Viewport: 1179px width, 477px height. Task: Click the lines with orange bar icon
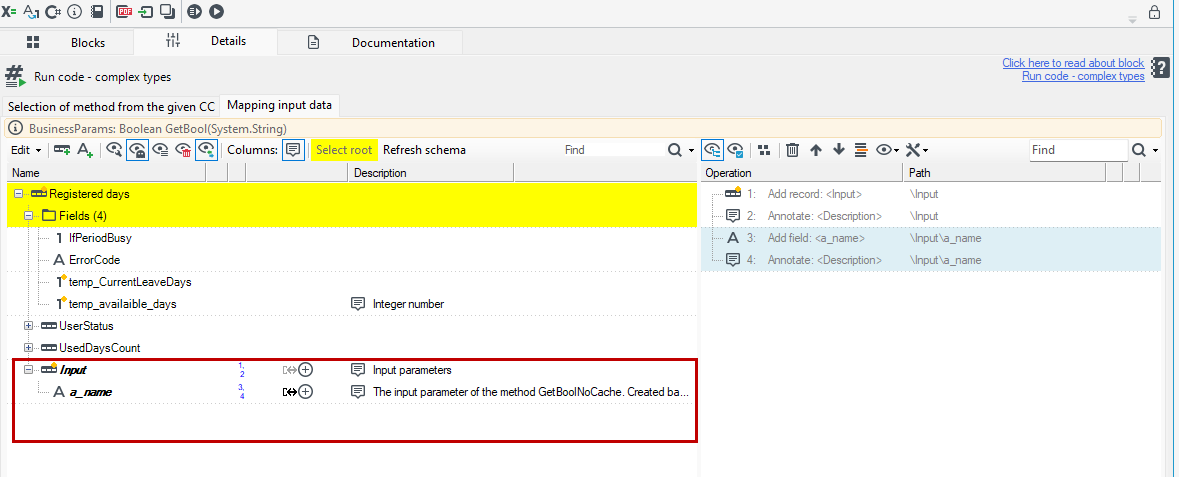861,150
